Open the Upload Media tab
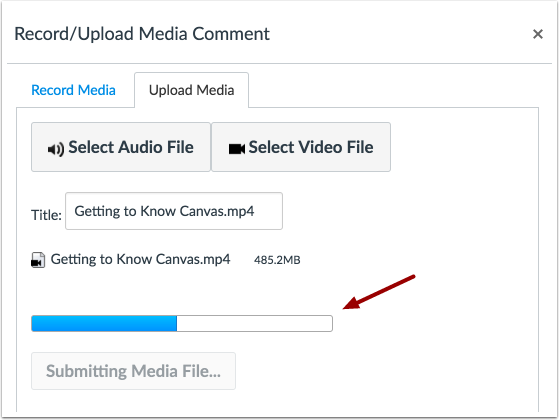The image size is (559, 420). tap(191, 90)
